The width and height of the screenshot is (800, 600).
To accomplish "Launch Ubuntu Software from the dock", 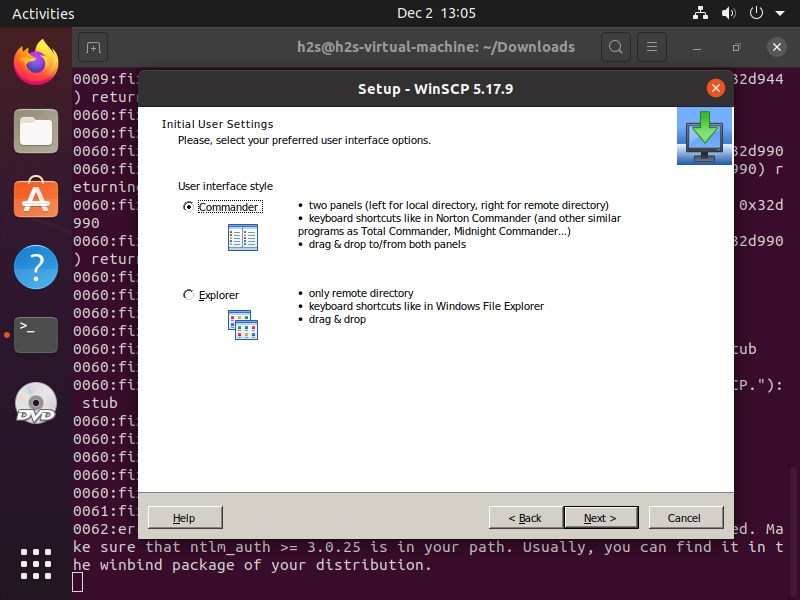I will [36, 198].
